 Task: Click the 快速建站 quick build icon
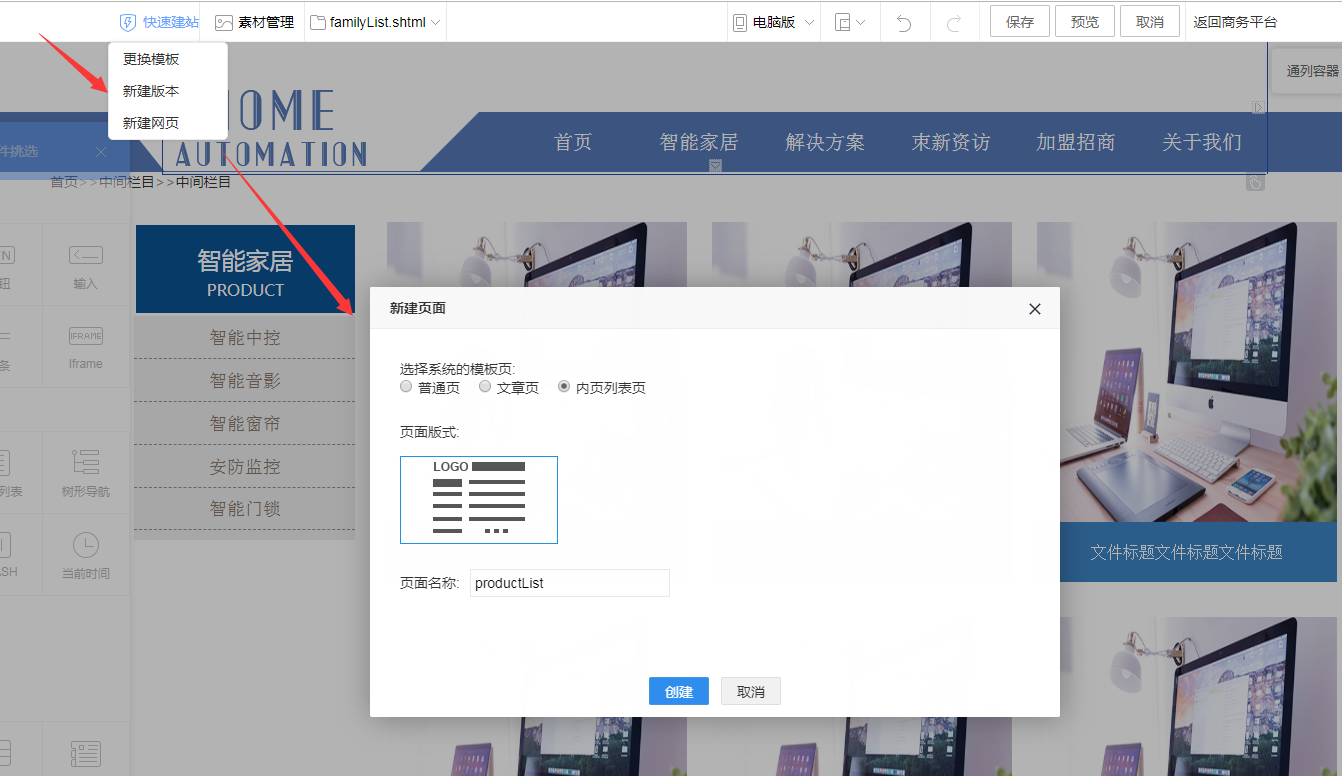128,22
